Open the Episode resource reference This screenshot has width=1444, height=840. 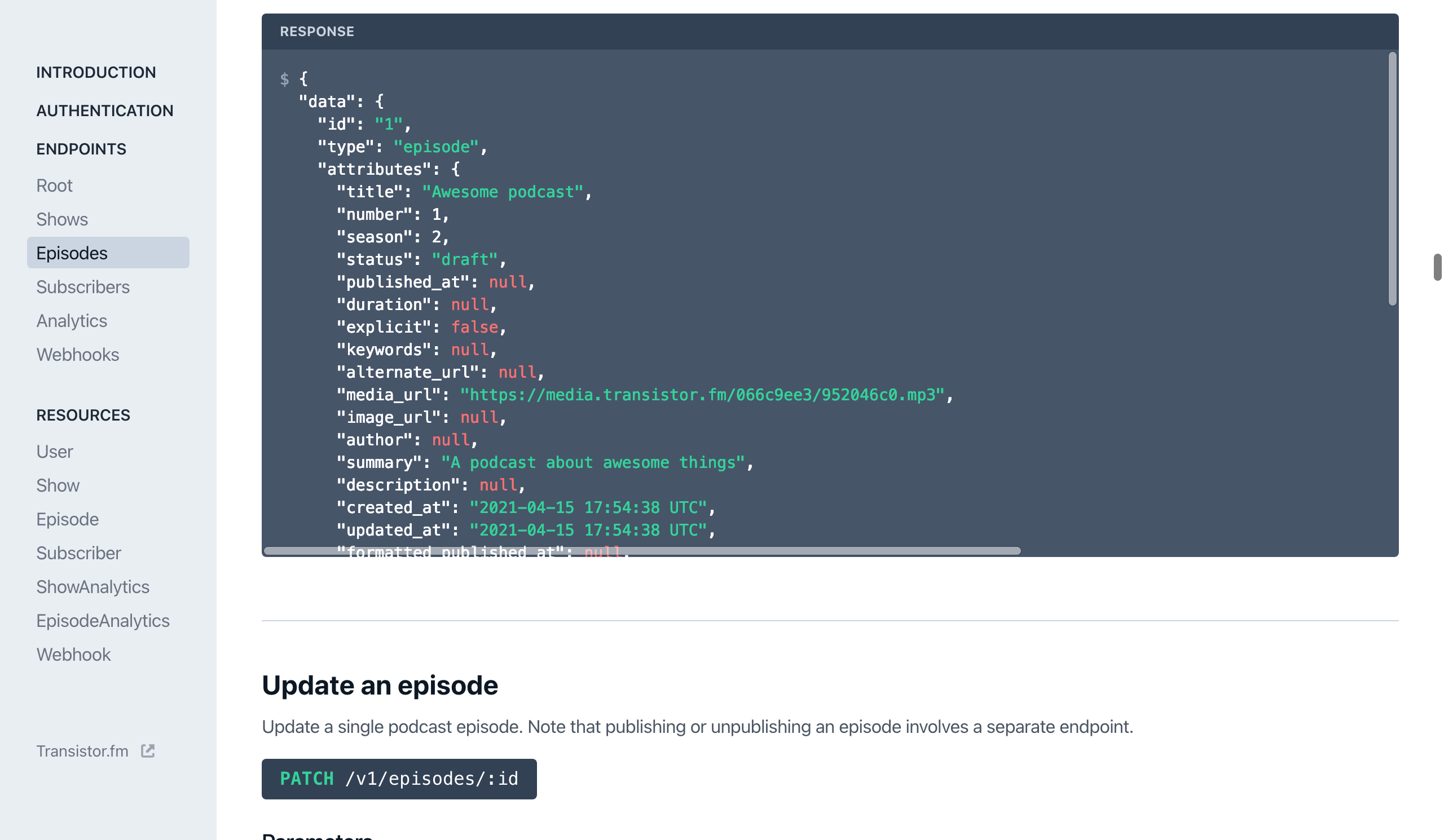68,519
